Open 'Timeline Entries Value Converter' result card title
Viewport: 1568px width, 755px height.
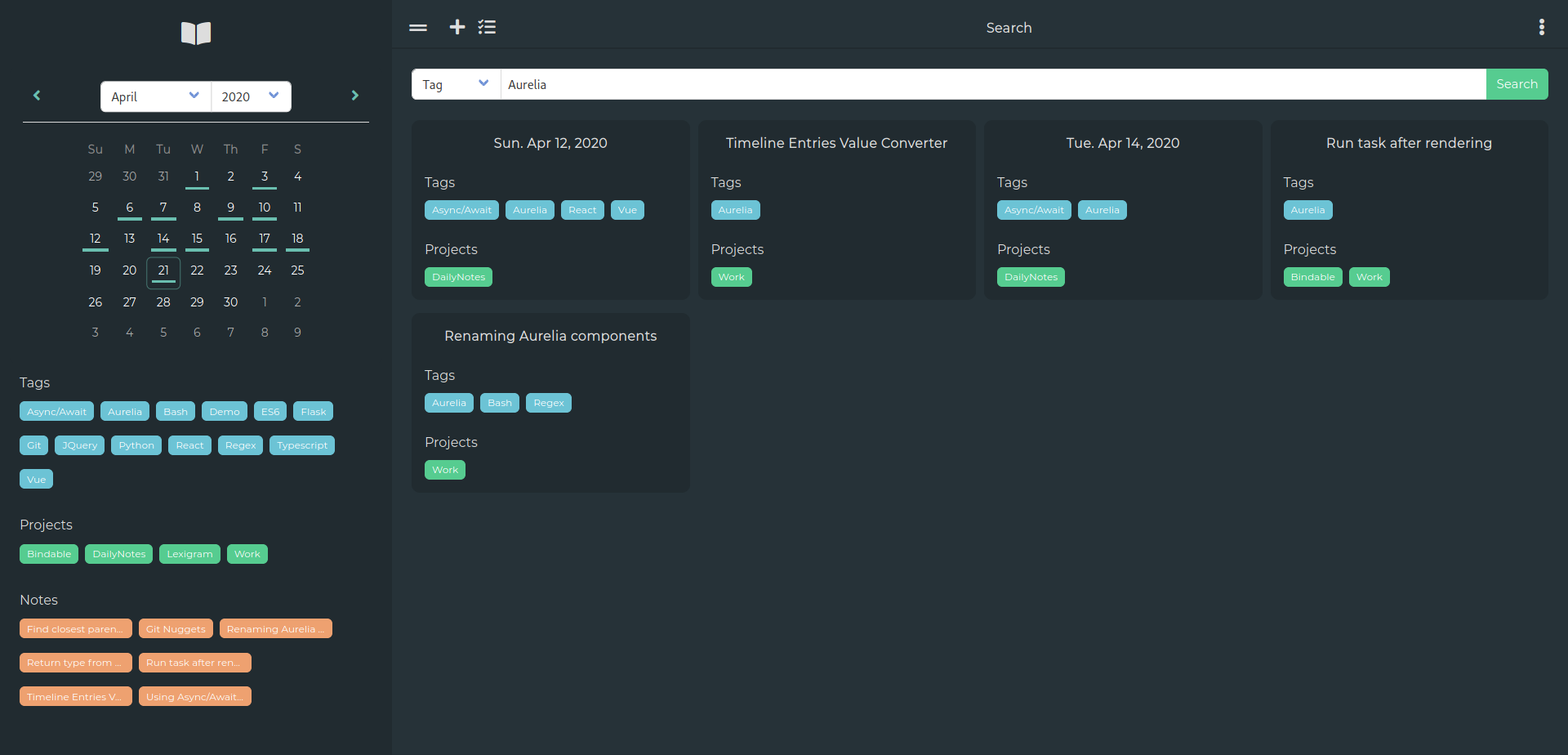[x=837, y=143]
